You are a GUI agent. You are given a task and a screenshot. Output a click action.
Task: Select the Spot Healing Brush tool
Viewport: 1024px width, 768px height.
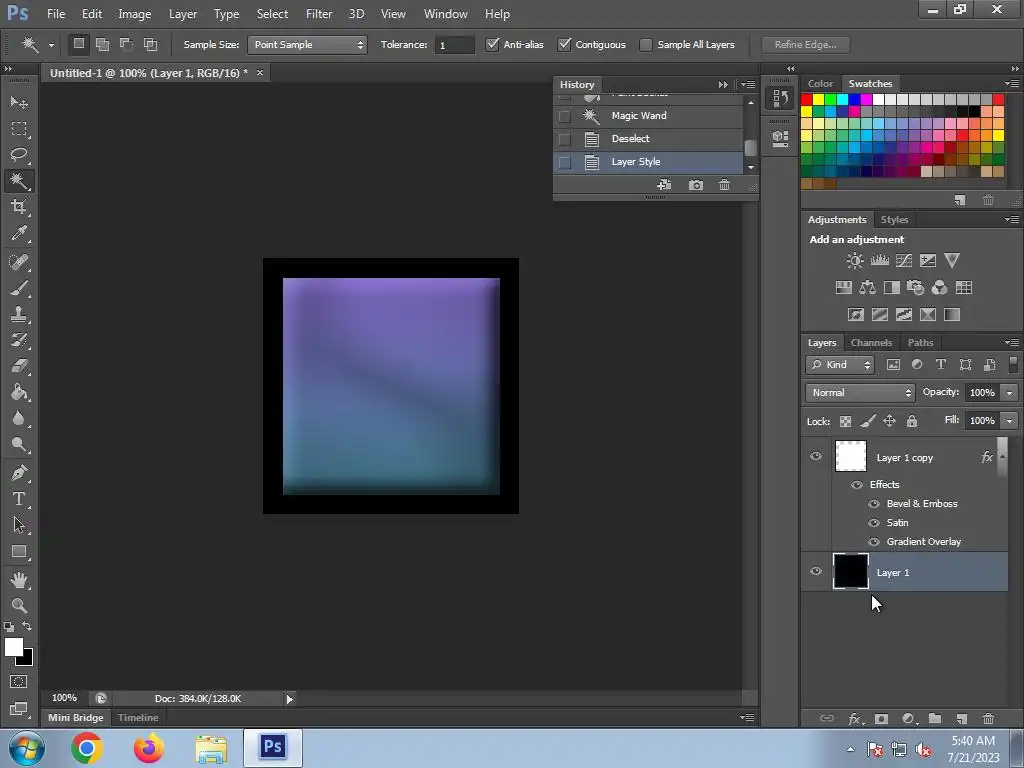pyautogui.click(x=19, y=262)
